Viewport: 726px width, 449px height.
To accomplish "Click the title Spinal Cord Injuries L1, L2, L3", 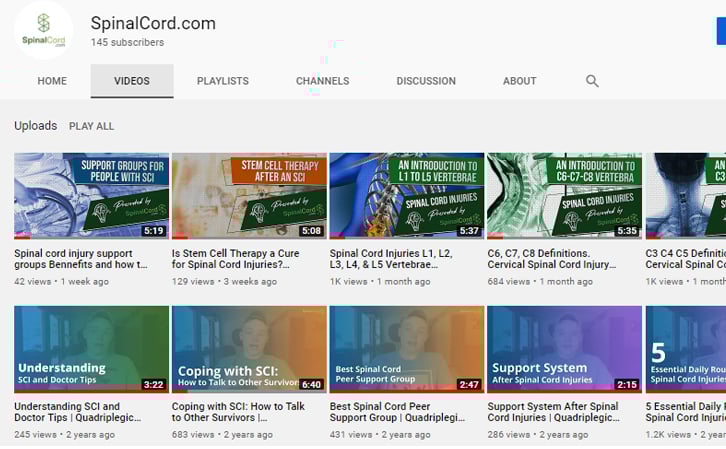I will click(391, 259).
